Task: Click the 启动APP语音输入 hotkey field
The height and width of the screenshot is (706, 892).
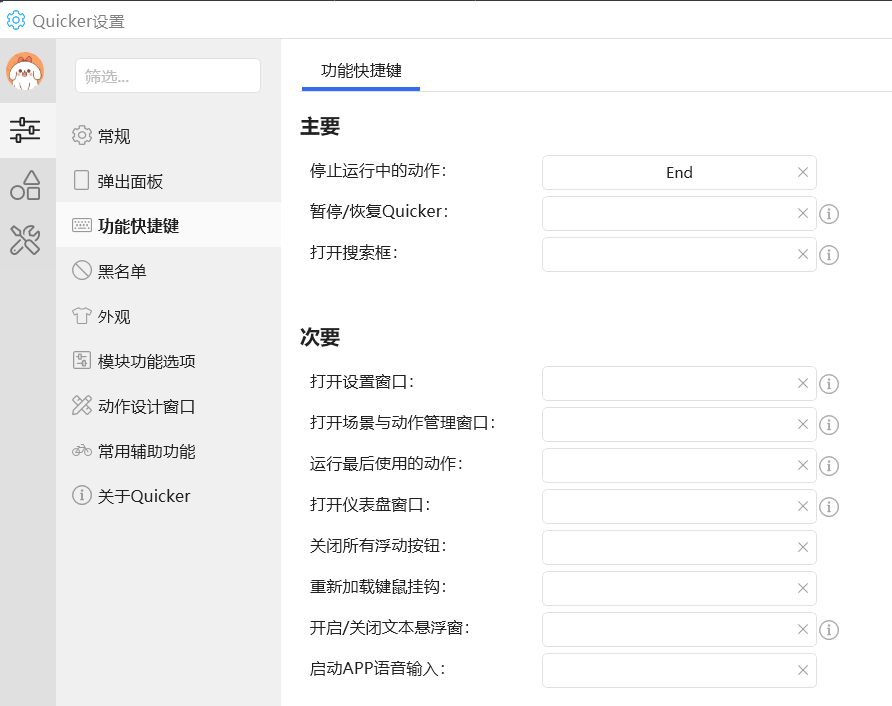Action: click(679, 670)
